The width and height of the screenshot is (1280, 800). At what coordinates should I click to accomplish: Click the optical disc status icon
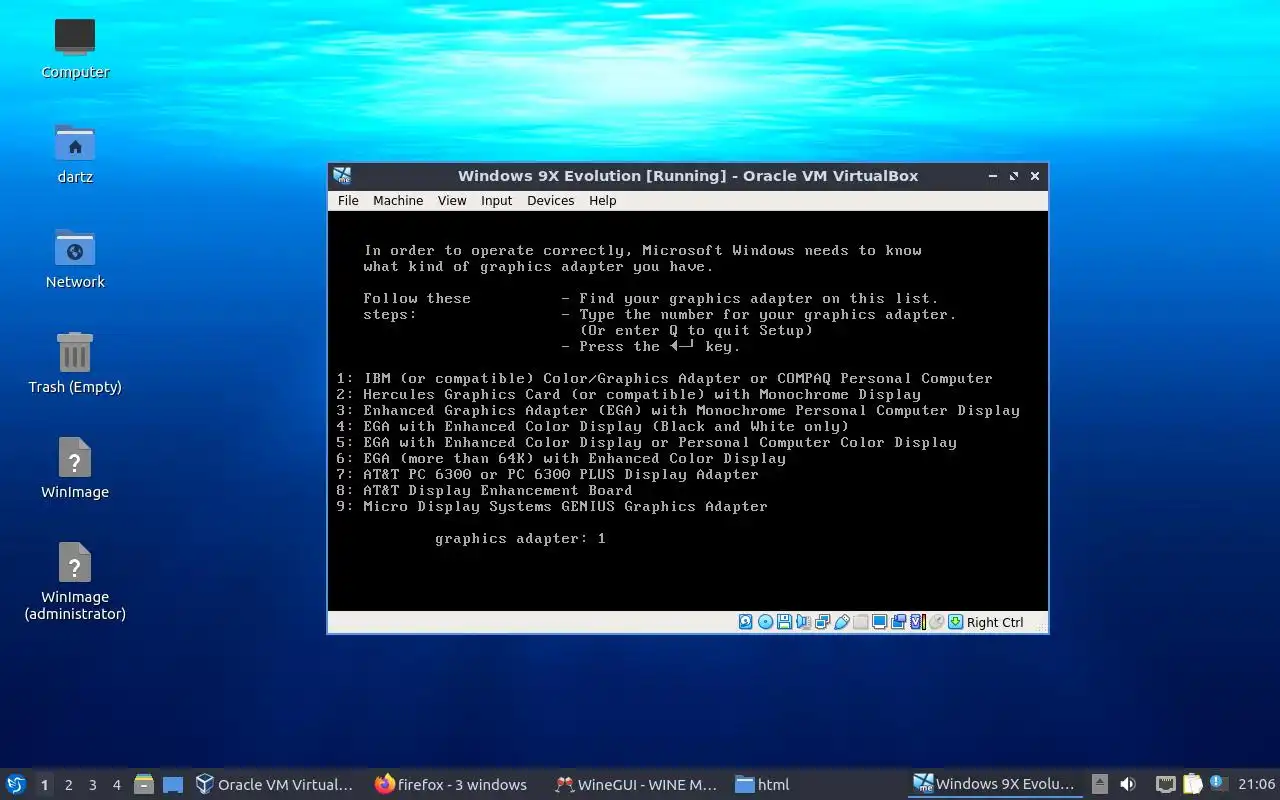[765, 622]
